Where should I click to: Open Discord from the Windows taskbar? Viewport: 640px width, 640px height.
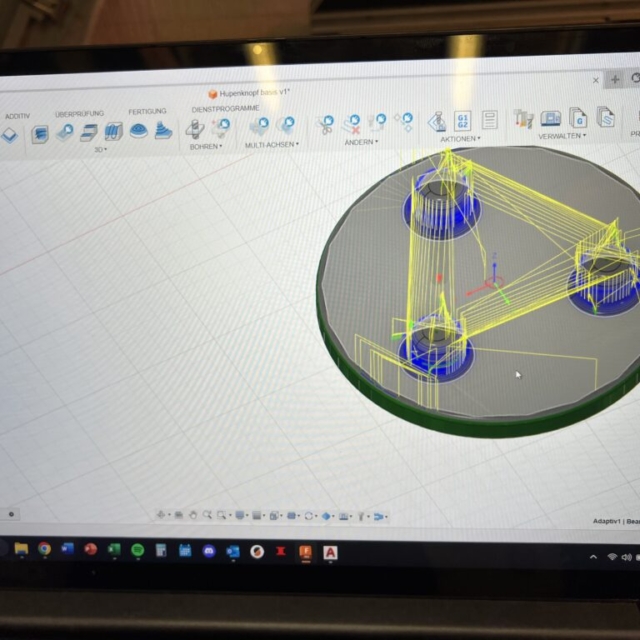[209, 550]
